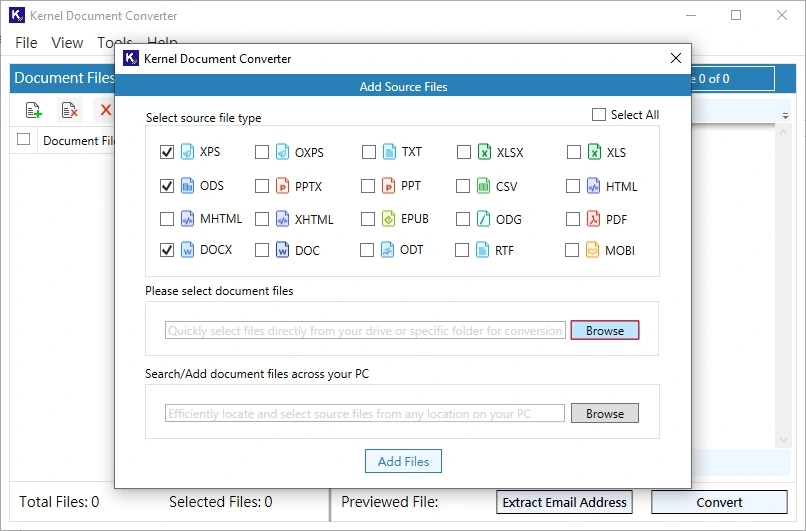The image size is (806, 531).
Task: Click the MHTML file type icon
Action: coord(188,219)
